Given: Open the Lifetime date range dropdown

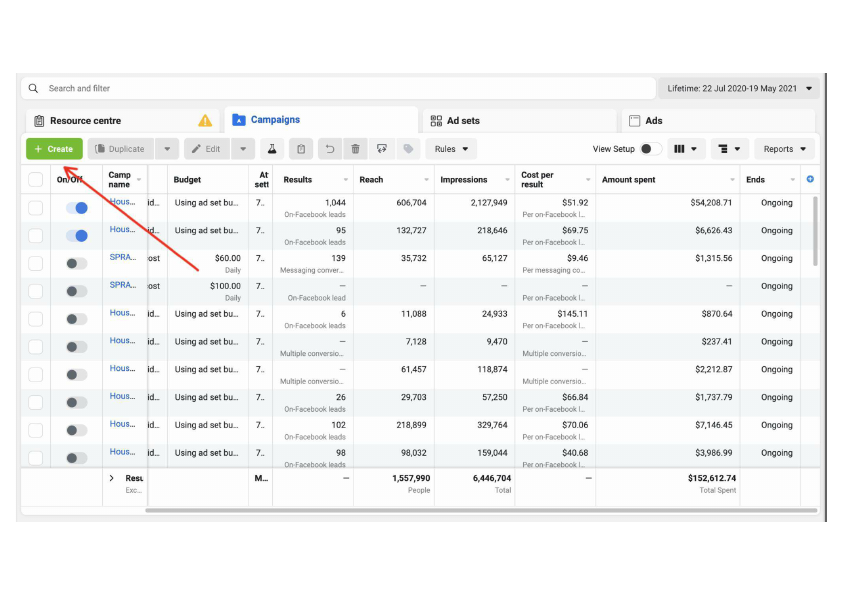Looking at the screenshot, I should (x=739, y=88).
